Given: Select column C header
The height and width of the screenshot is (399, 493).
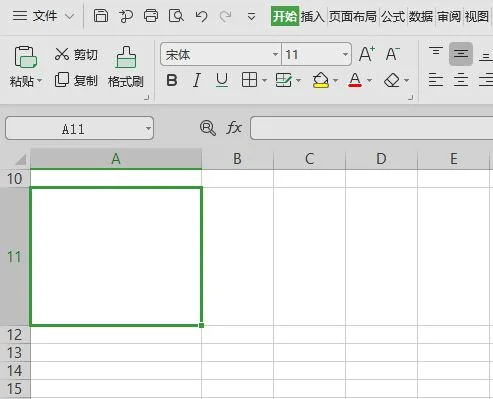Looking at the screenshot, I should (310, 159).
